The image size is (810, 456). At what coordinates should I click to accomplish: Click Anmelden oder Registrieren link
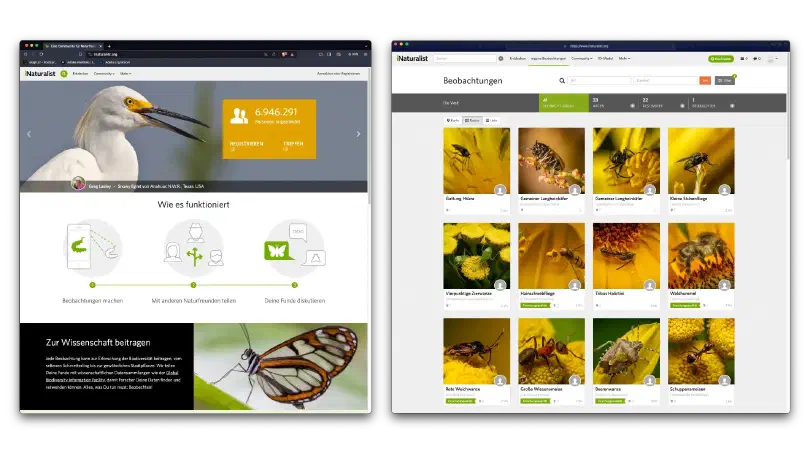[338, 74]
